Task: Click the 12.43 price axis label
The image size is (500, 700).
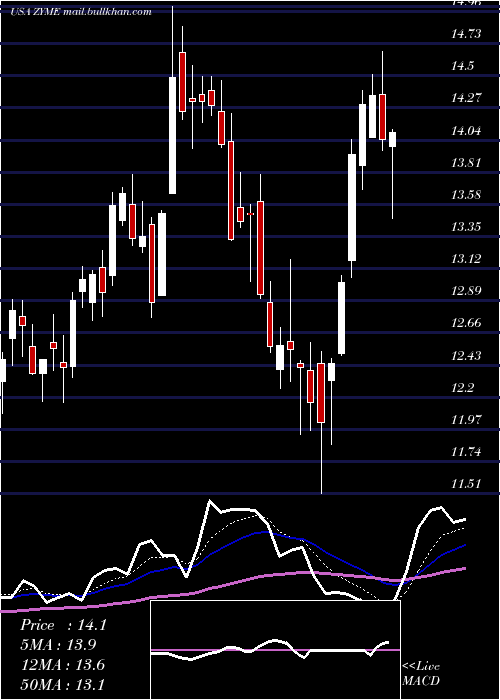Action: click(466, 355)
